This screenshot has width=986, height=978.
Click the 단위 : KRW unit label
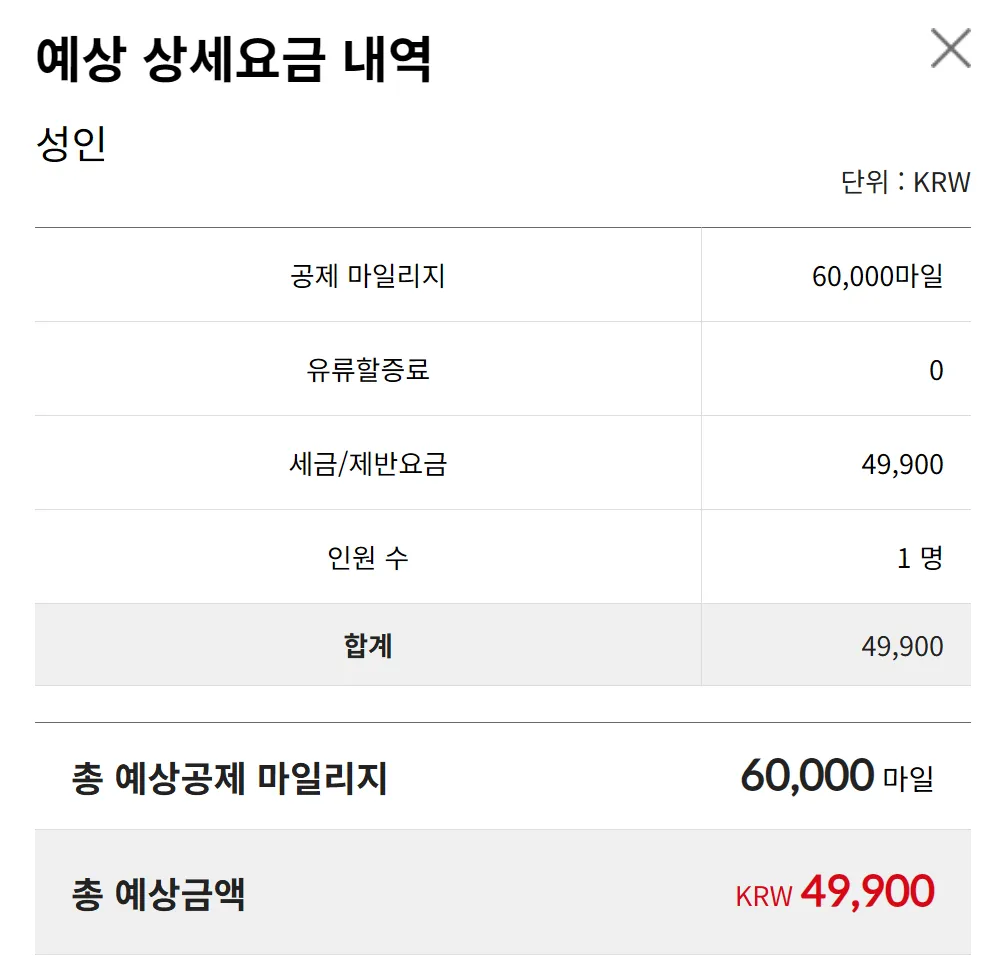pos(905,183)
